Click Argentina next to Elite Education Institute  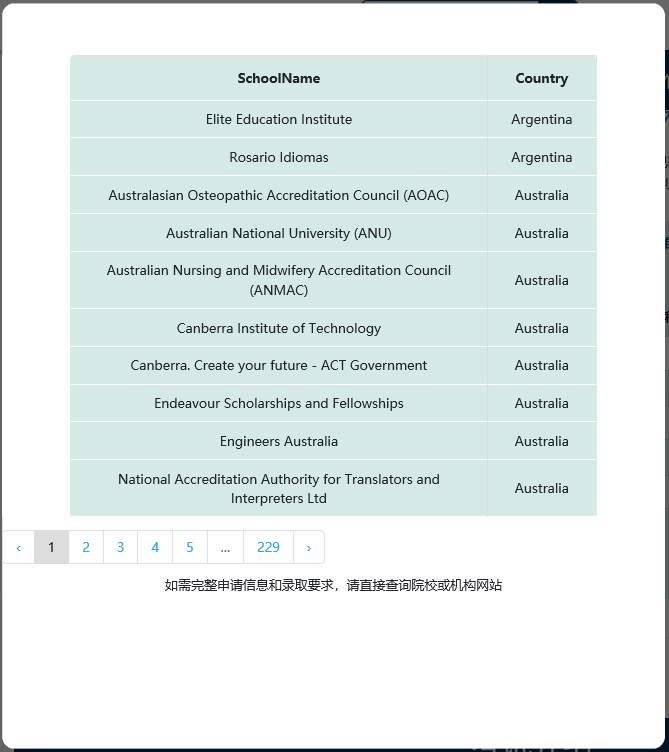pyautogui.click(x=542, y=119)
